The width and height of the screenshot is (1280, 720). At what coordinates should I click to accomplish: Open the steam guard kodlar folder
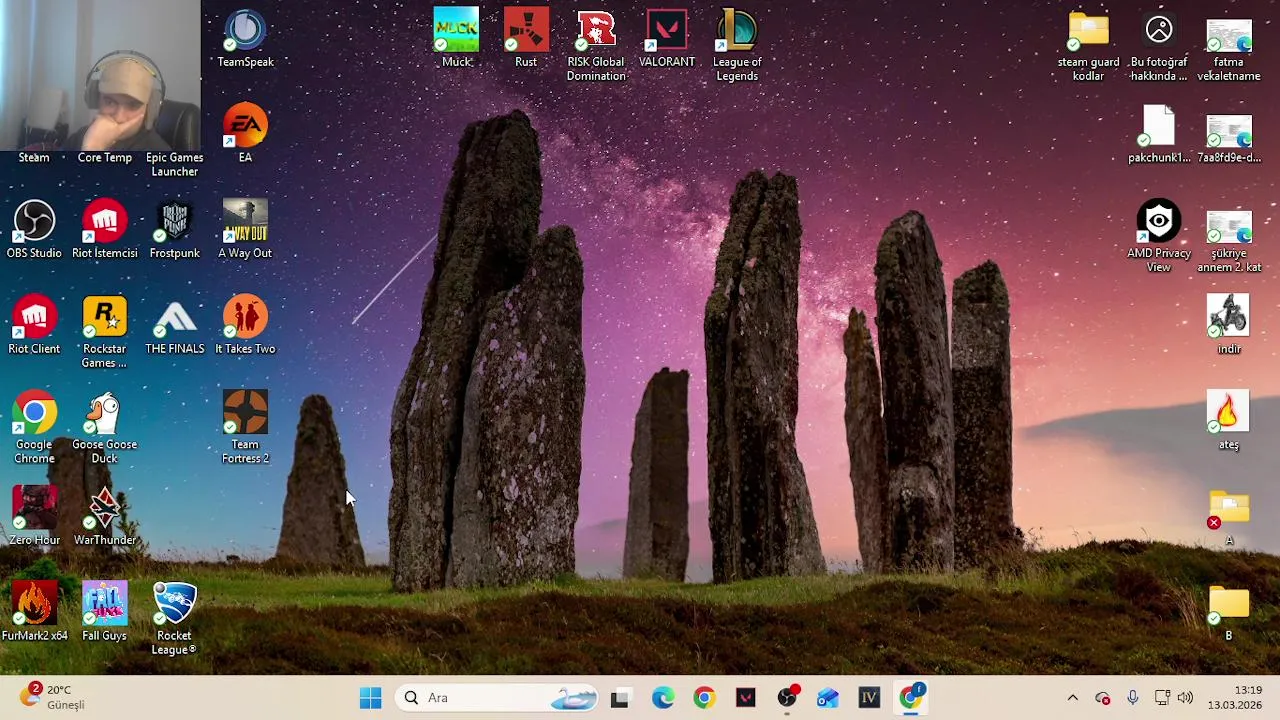pos(1088,46)
